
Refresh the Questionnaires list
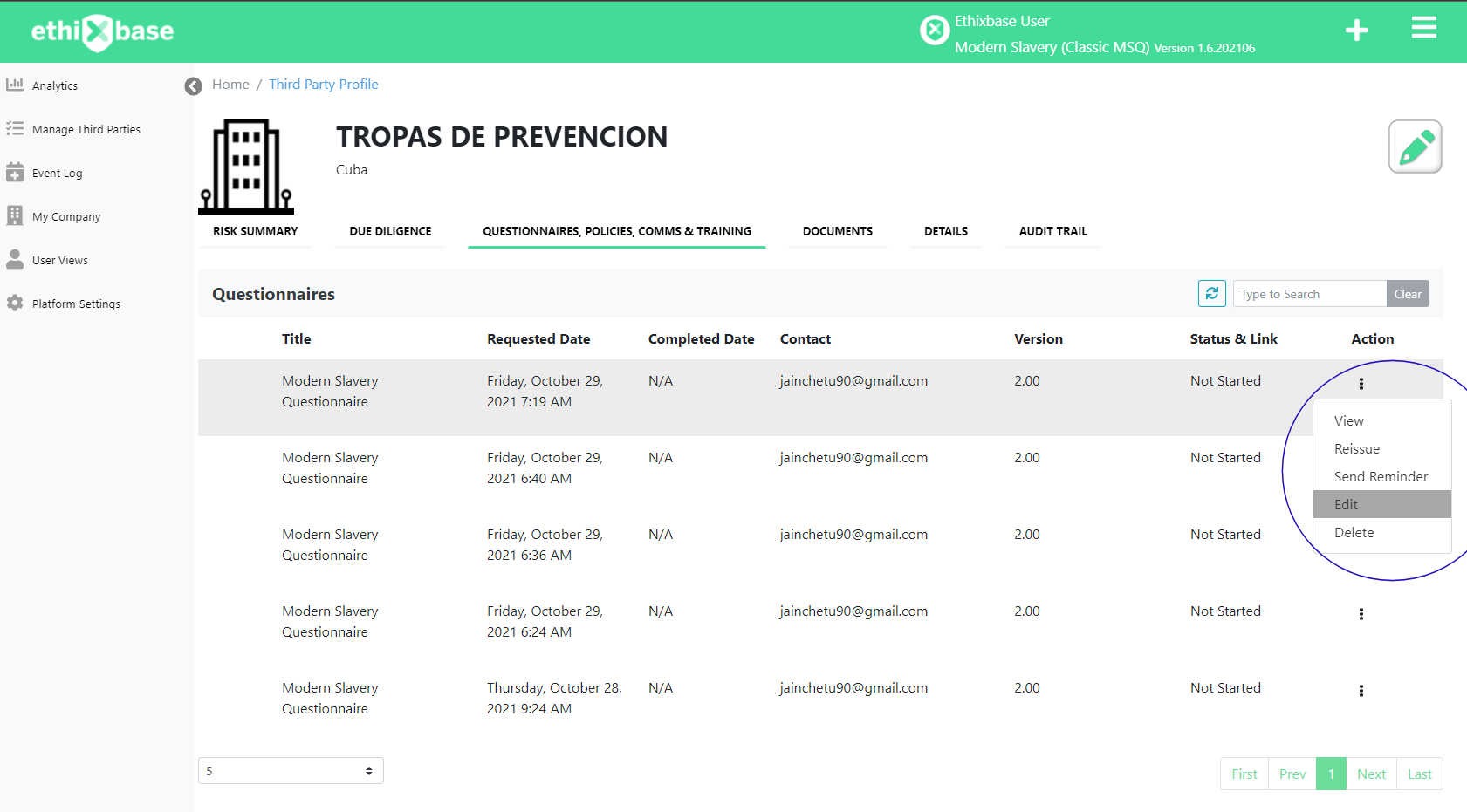(x=1211, y=294)
